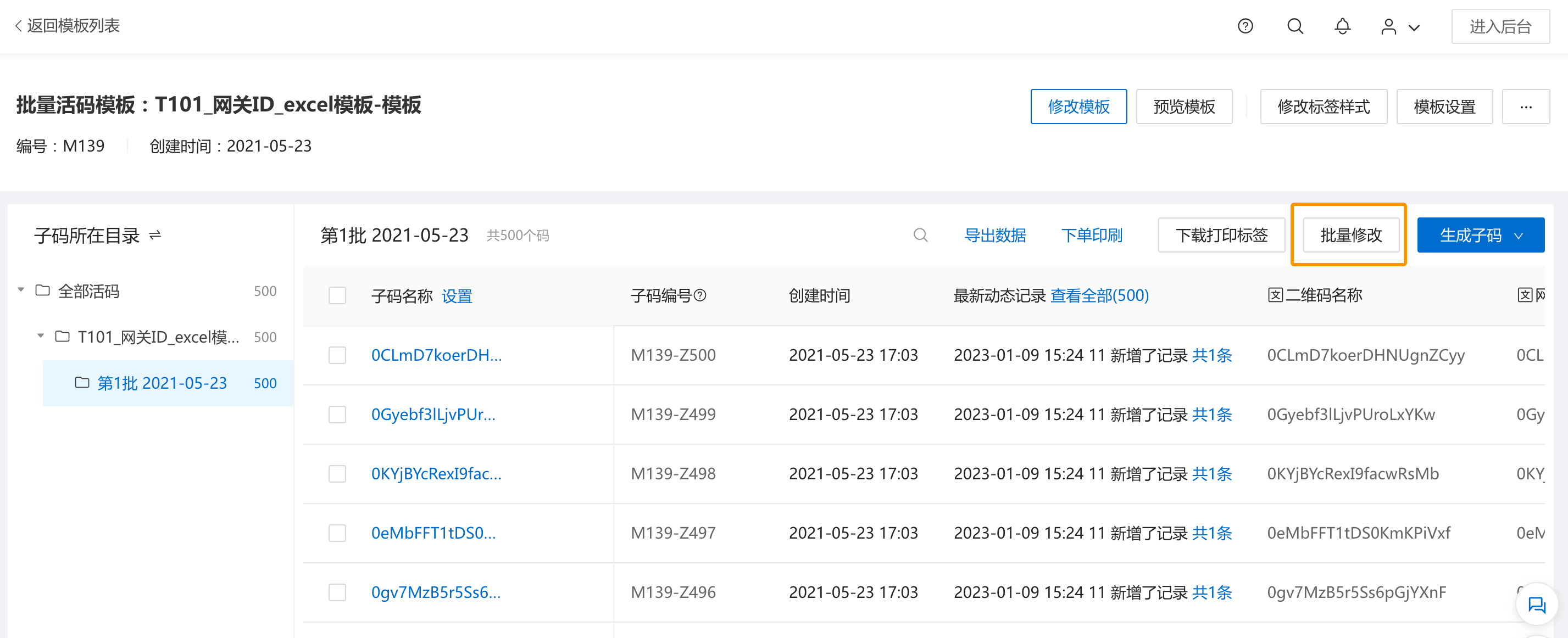Screen dimensions: 1568x638
Task: Click the 进入后台 button
Action: (1500, 26)
